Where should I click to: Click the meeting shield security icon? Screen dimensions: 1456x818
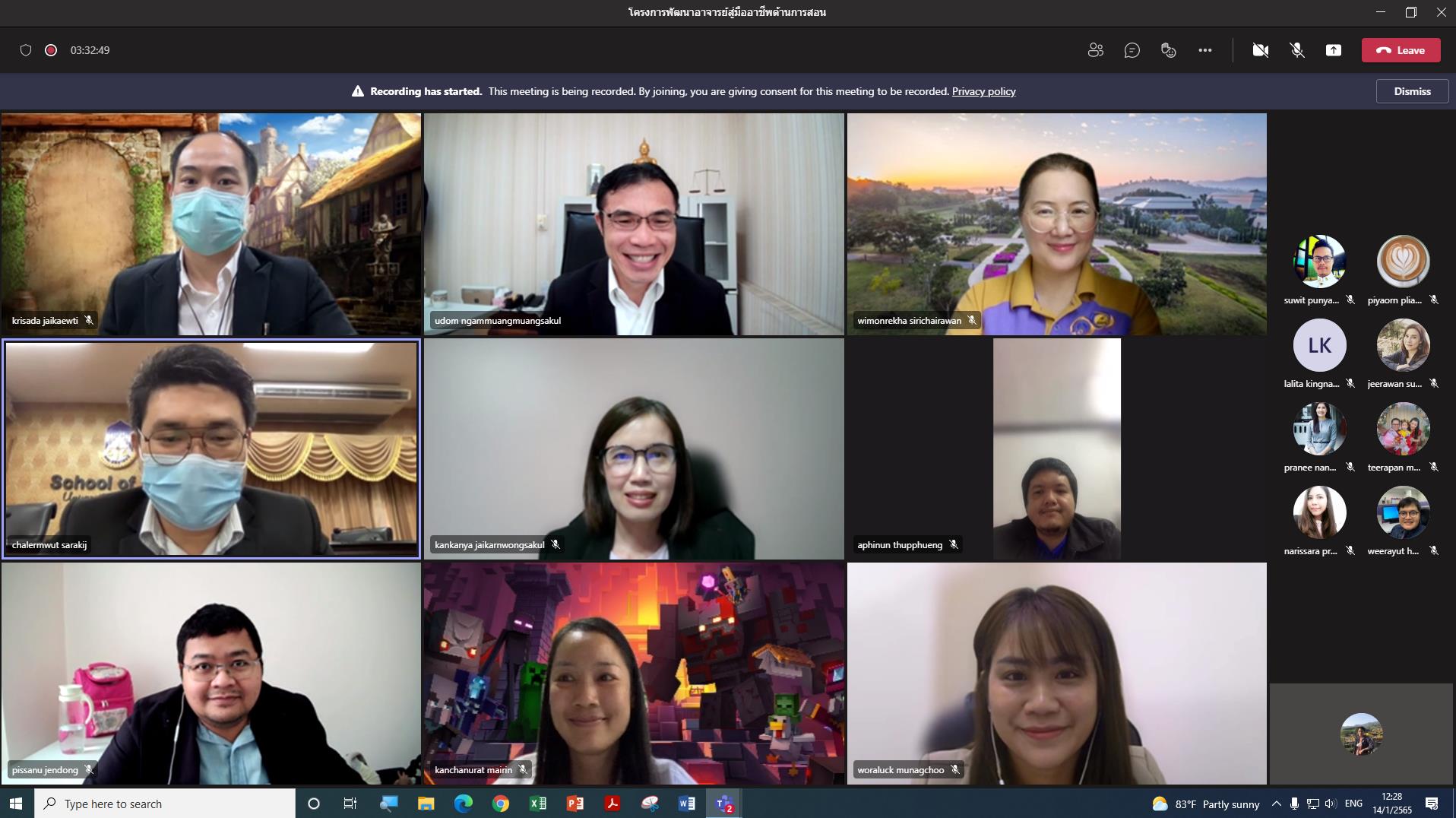[x=26, y=50]
